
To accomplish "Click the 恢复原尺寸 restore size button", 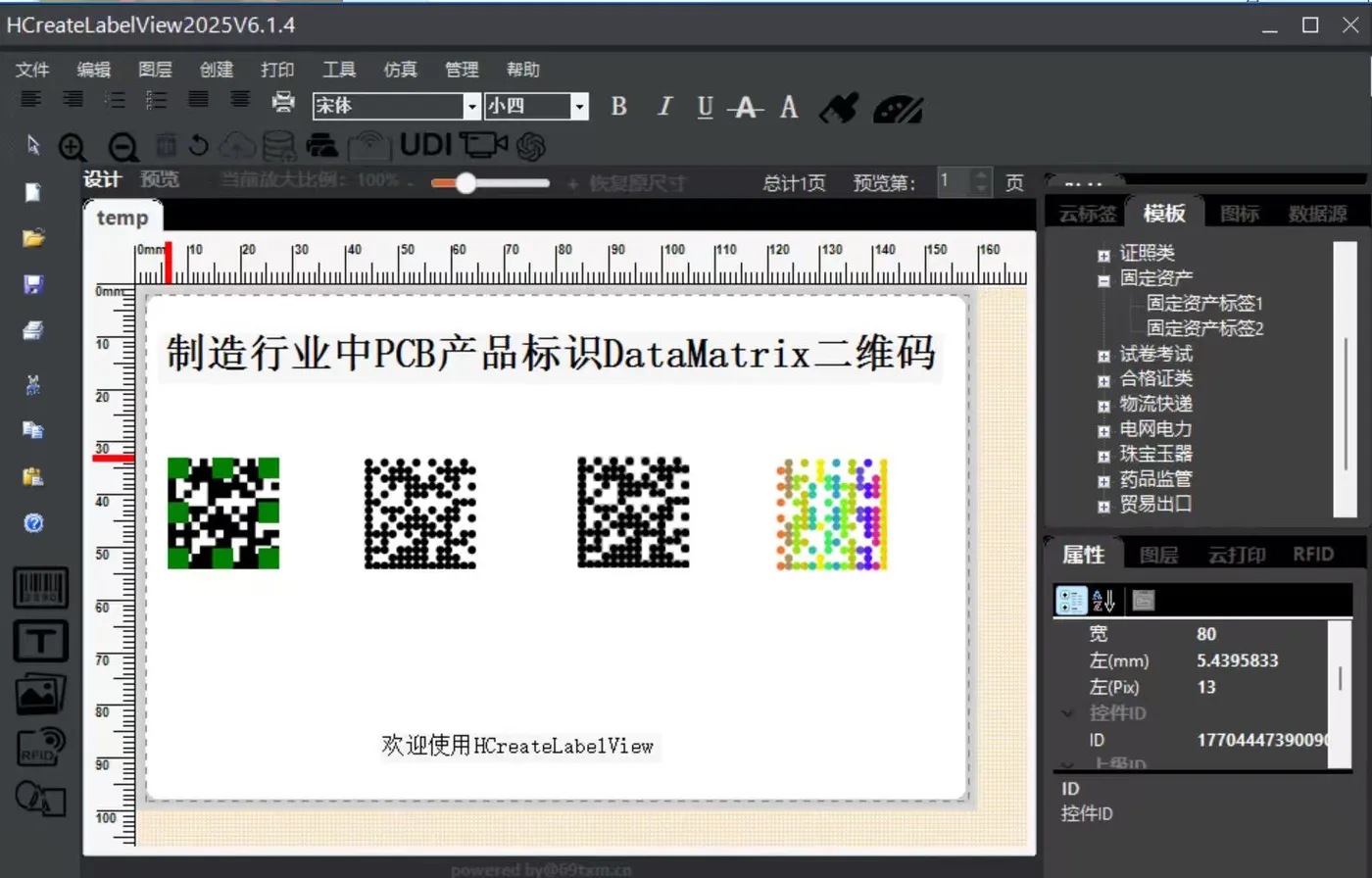I will point(637,183).
